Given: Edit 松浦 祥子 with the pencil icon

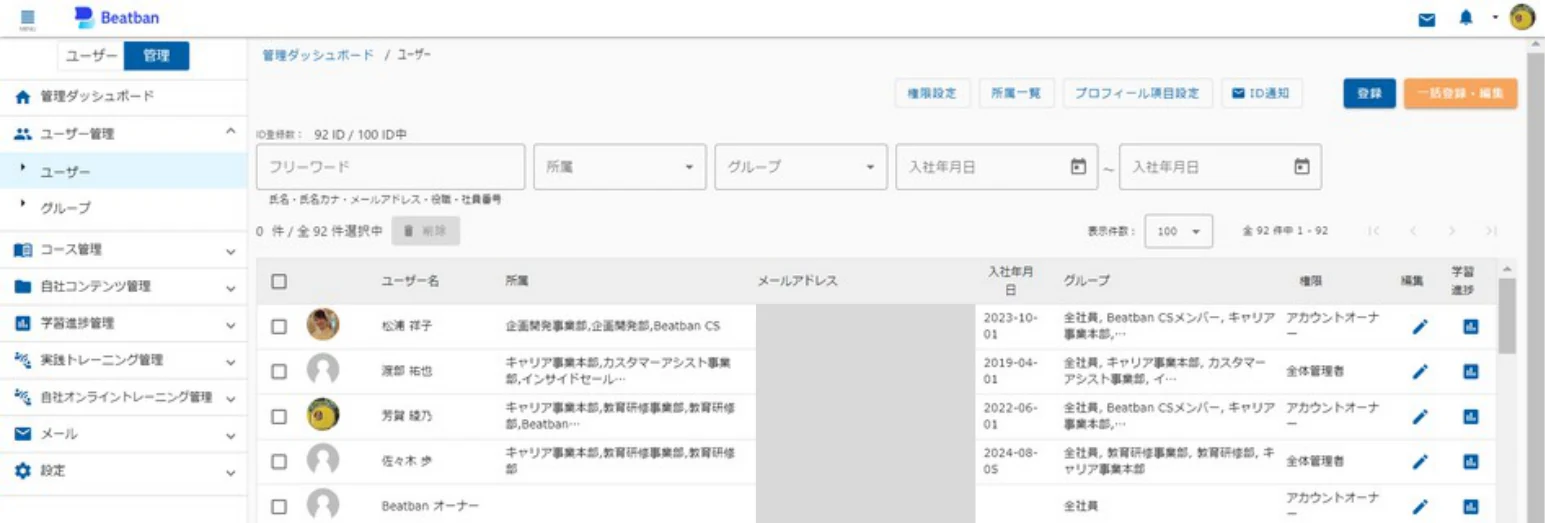Looking at the screenshot, I should [1420, 326].
